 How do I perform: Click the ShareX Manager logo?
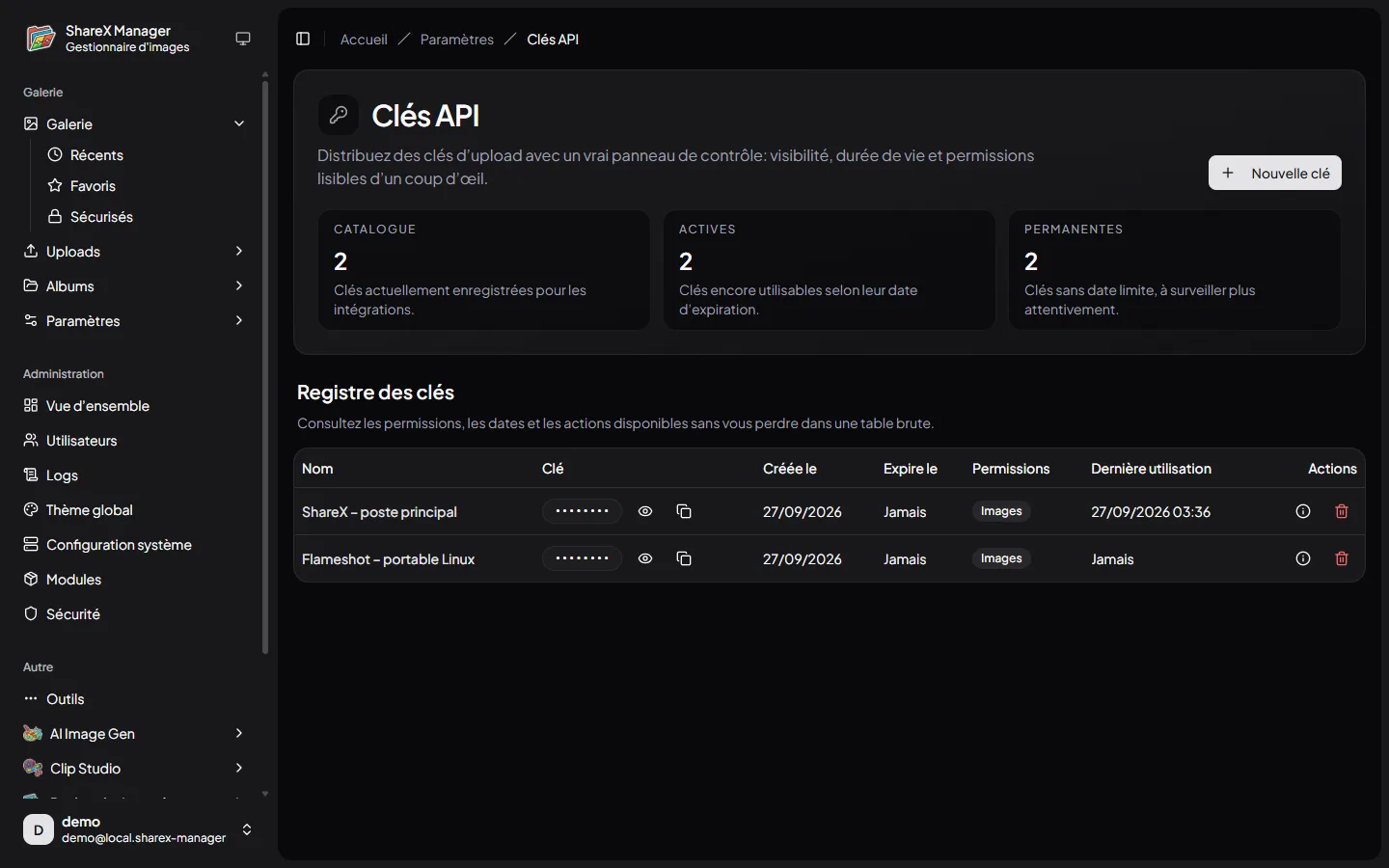click(41, 39)
